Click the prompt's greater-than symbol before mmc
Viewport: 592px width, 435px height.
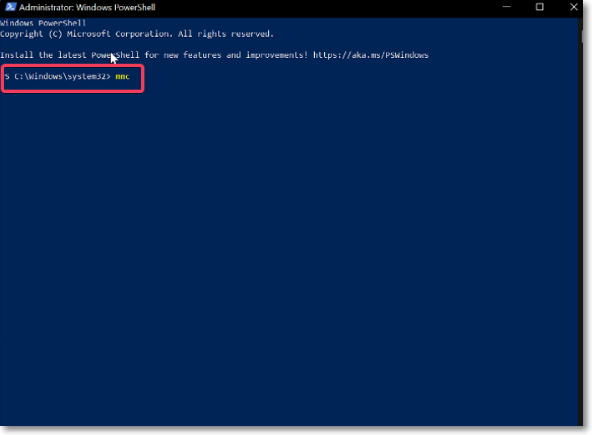coord(108,77)
